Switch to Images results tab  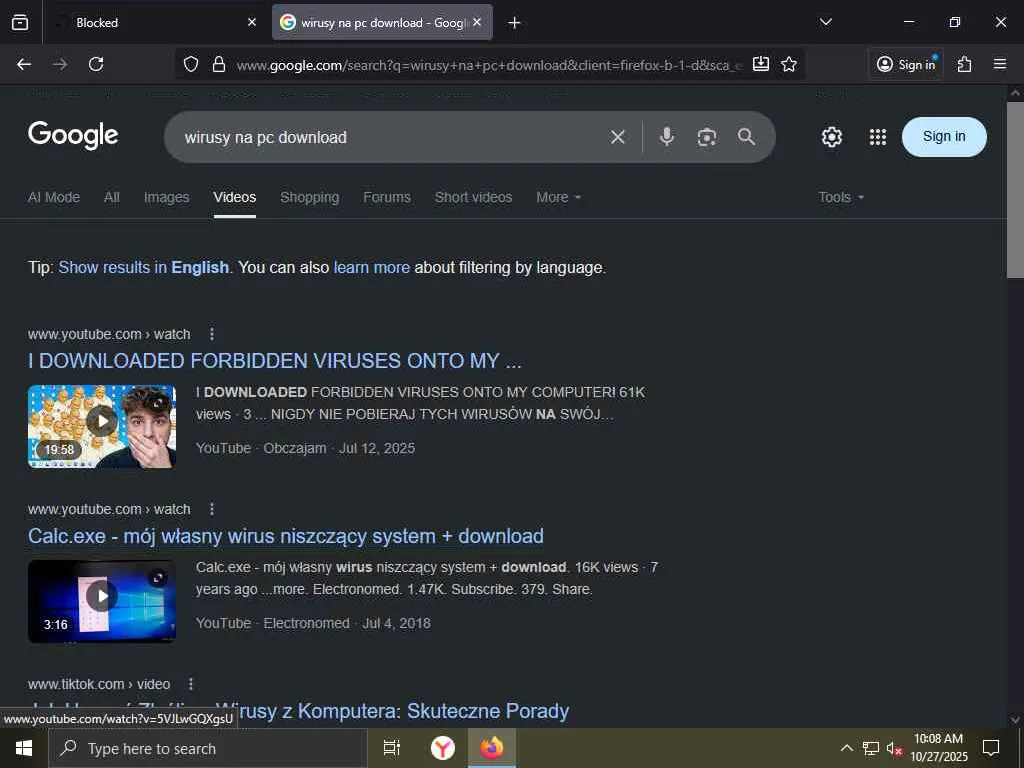pos(167,197)
